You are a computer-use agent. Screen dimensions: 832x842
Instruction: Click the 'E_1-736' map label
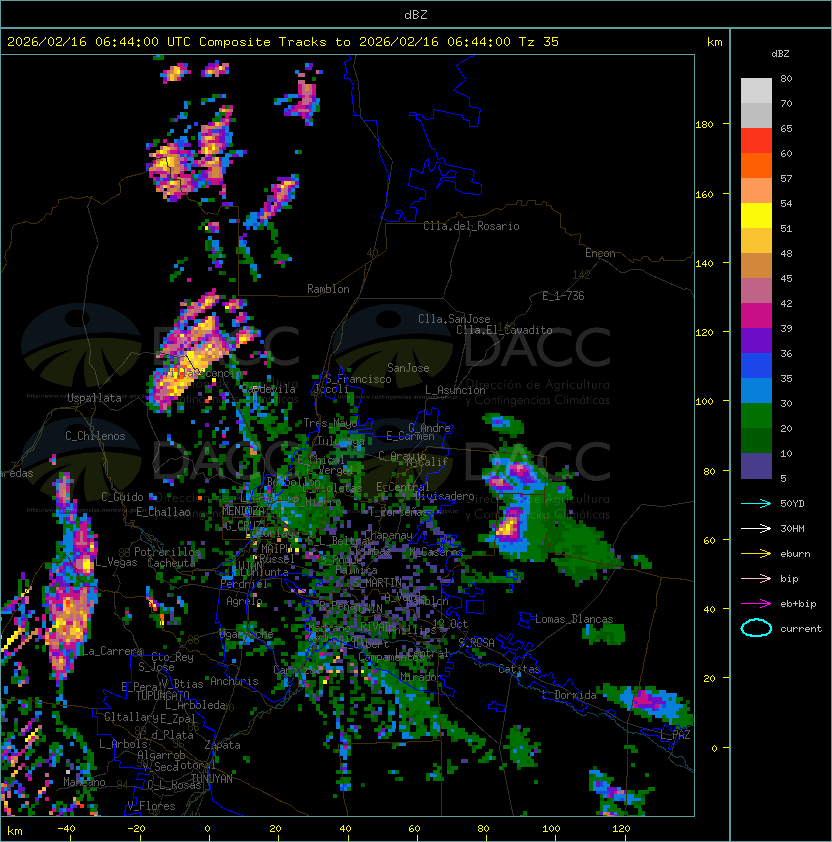563,296
